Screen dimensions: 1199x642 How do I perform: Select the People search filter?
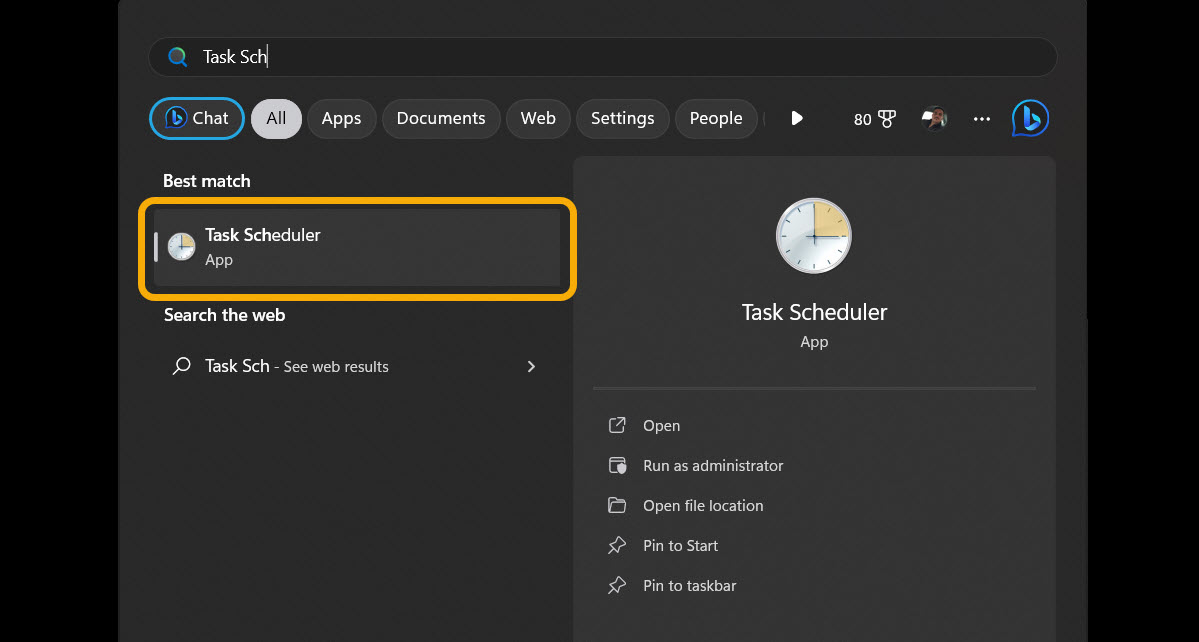point(716,118)
